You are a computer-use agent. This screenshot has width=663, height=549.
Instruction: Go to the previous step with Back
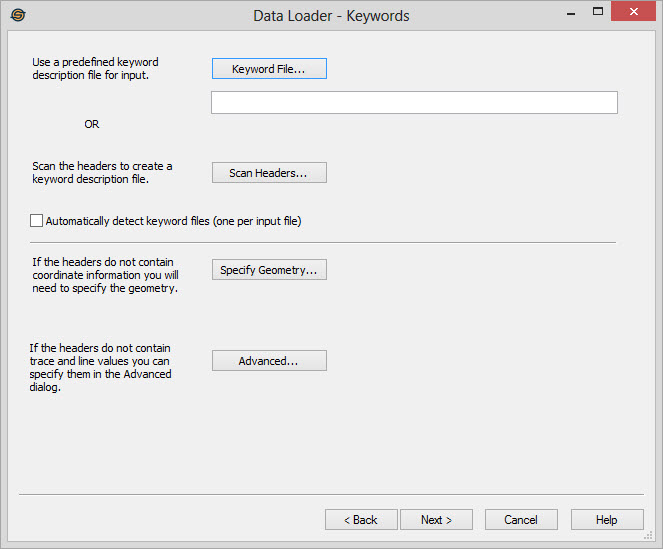click(x=361, y=520)
